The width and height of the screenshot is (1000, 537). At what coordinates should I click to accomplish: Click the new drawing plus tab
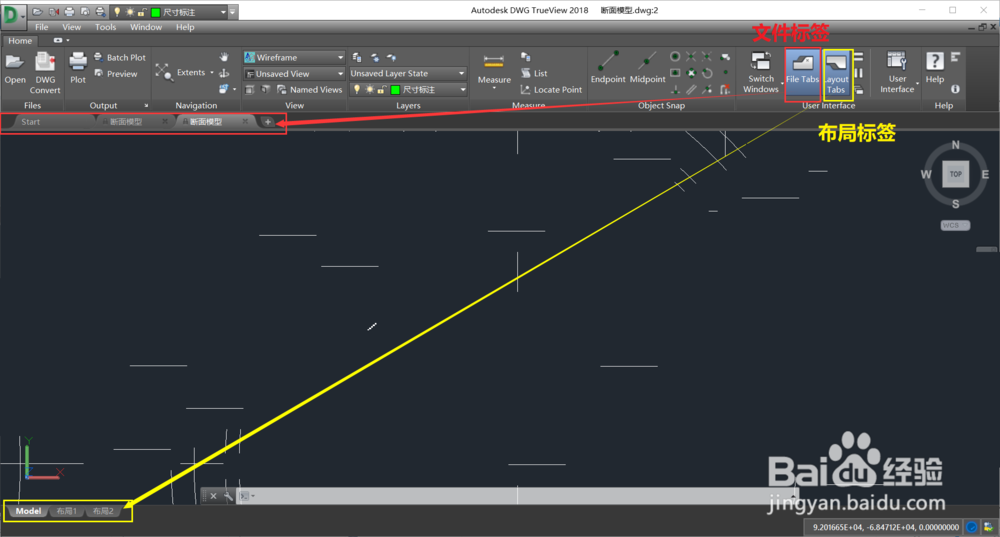point(268,122)
